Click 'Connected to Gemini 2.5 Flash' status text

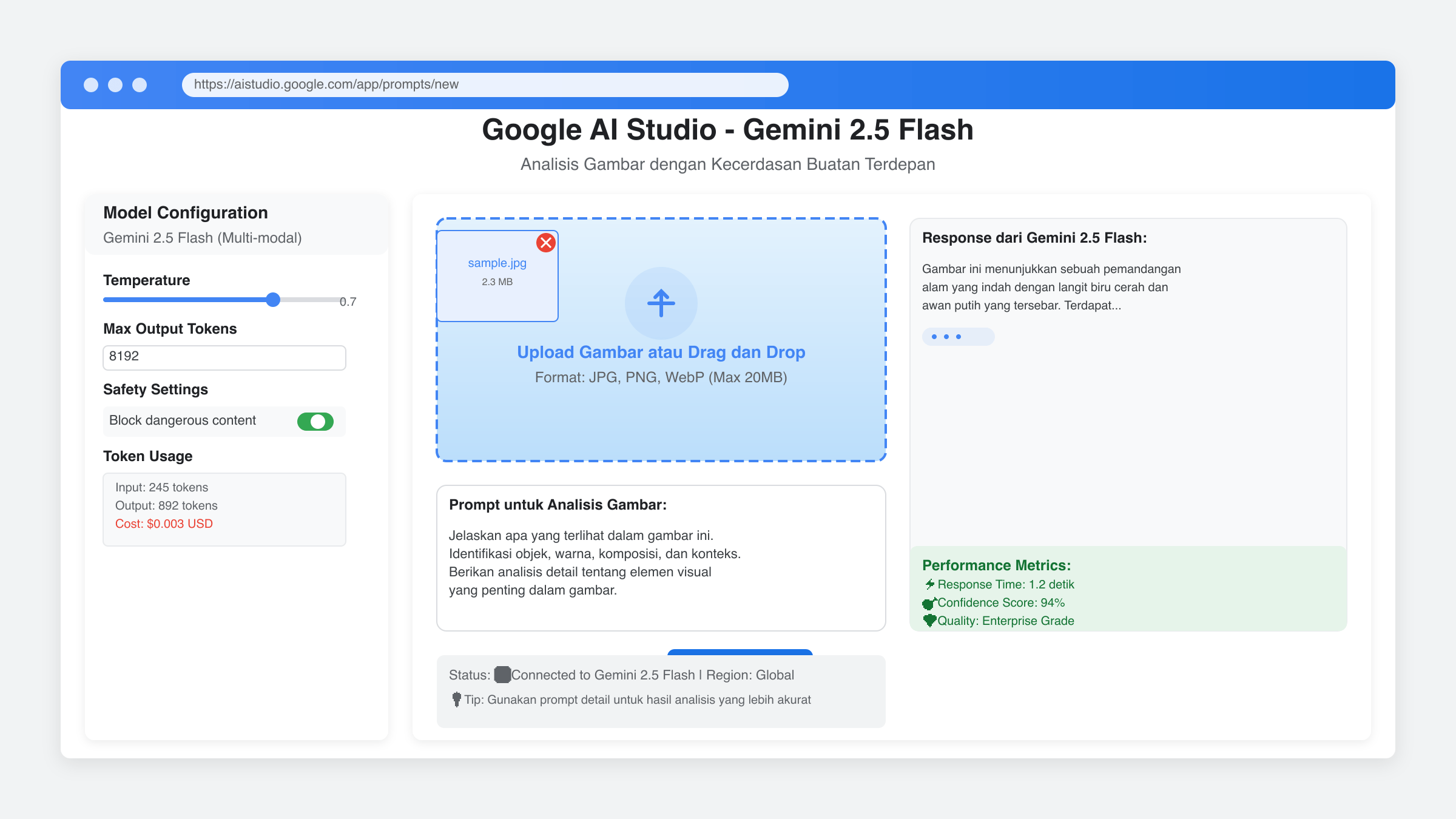point(603,675)
